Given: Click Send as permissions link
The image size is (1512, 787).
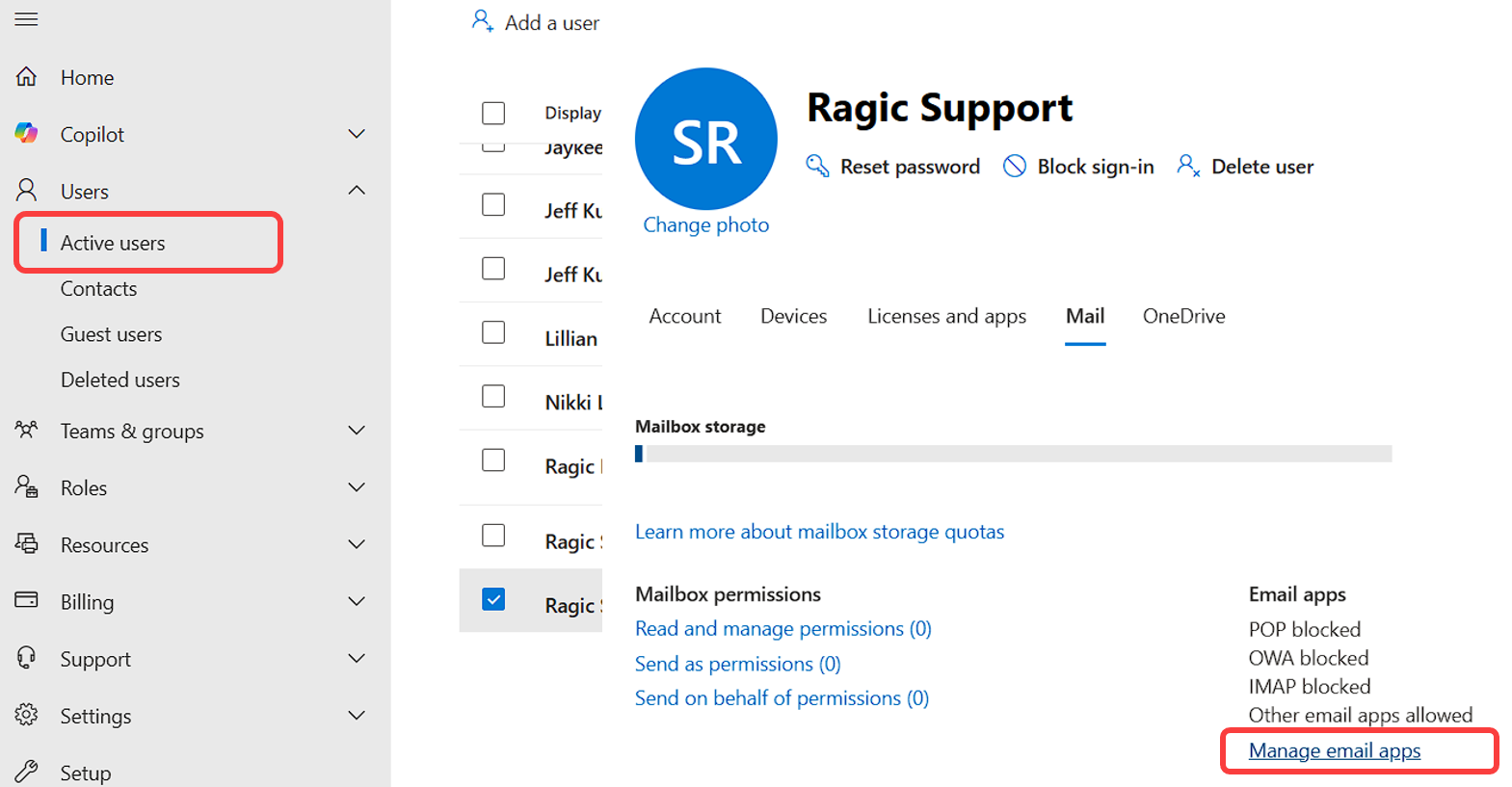Looking at the screenshot, I should [x=738, y=664].
